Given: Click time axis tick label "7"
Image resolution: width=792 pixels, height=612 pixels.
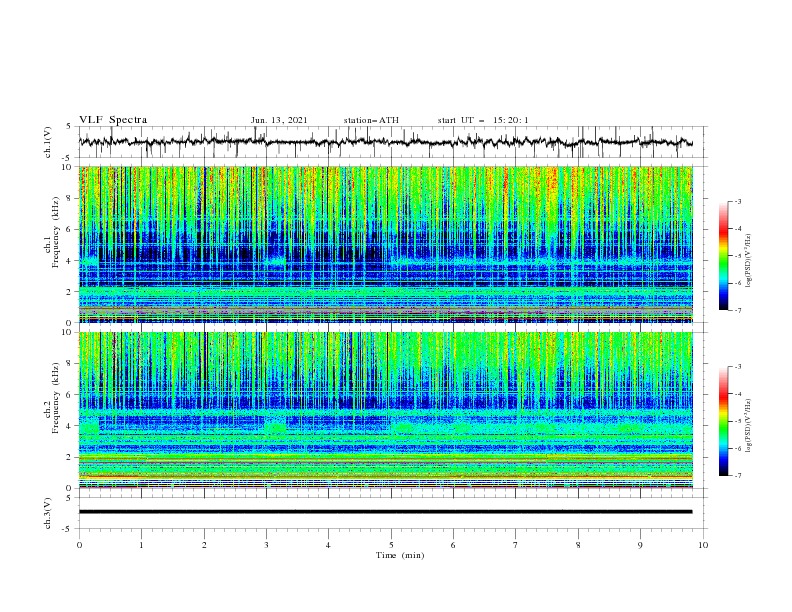Looking at the screenshot, I should pyautogui.click(x=516, y=545).
